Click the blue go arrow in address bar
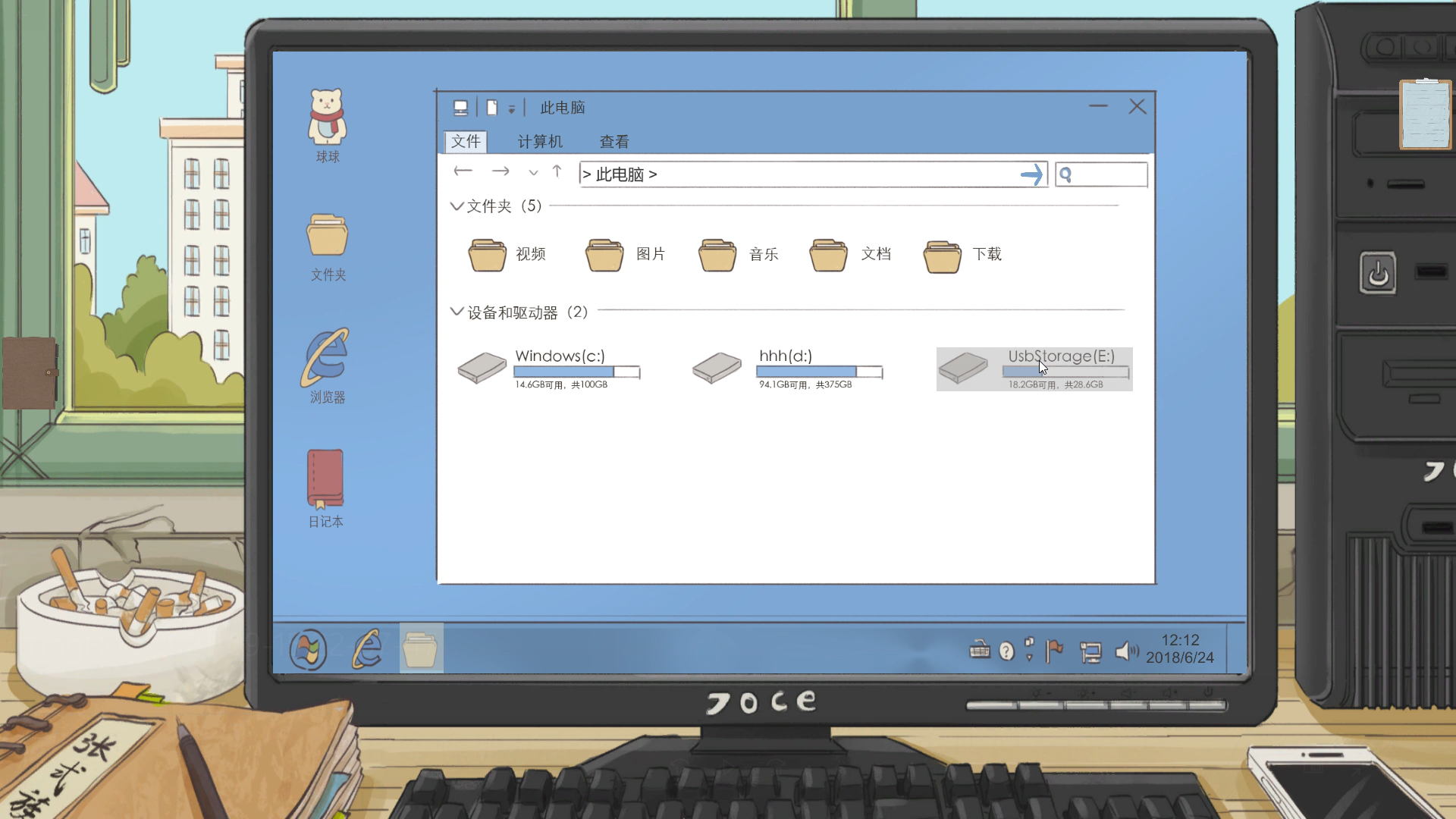Viewport: 1456px width, 819px height. coord(1031,175)
